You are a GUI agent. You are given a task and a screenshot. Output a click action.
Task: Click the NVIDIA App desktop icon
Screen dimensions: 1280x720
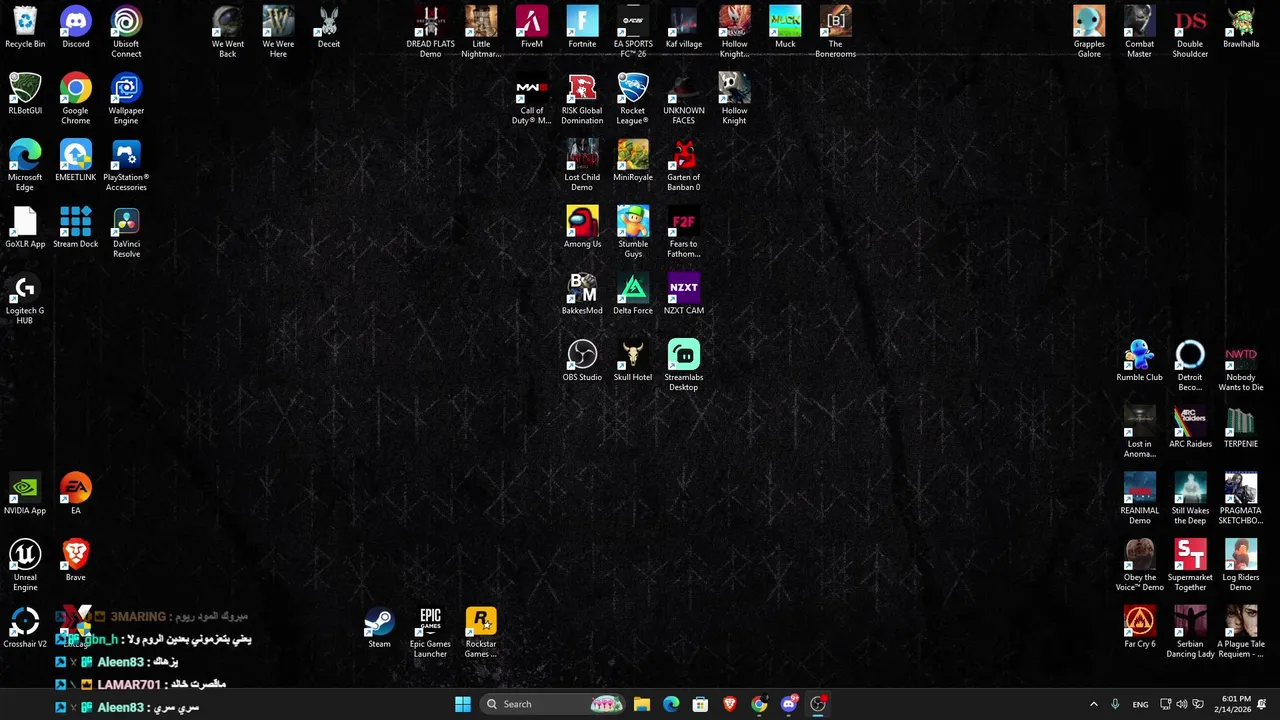pos(25,494)
